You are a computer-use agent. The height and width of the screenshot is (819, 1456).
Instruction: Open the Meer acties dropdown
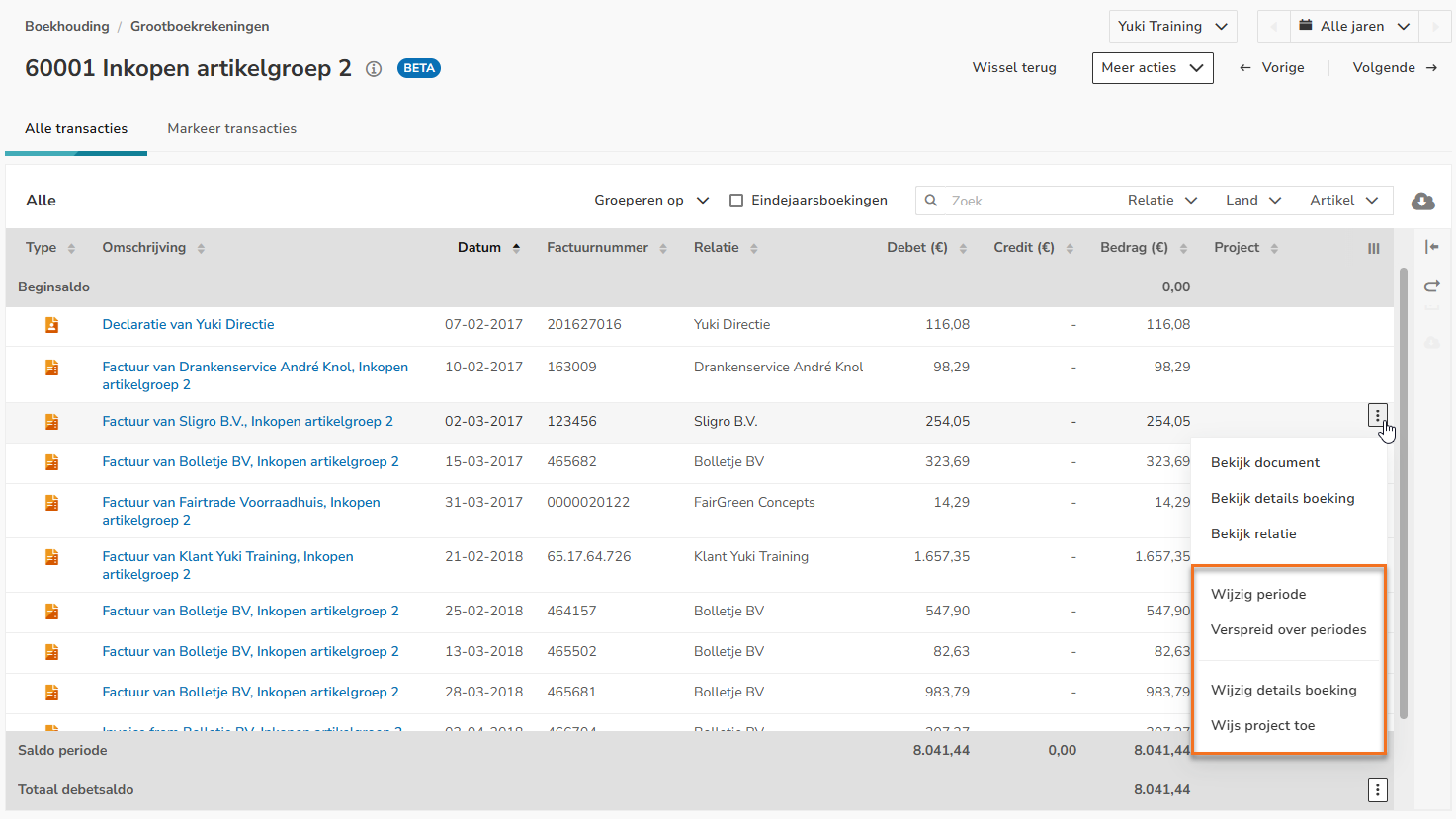pyautogui.click(x=1152, y=68)
